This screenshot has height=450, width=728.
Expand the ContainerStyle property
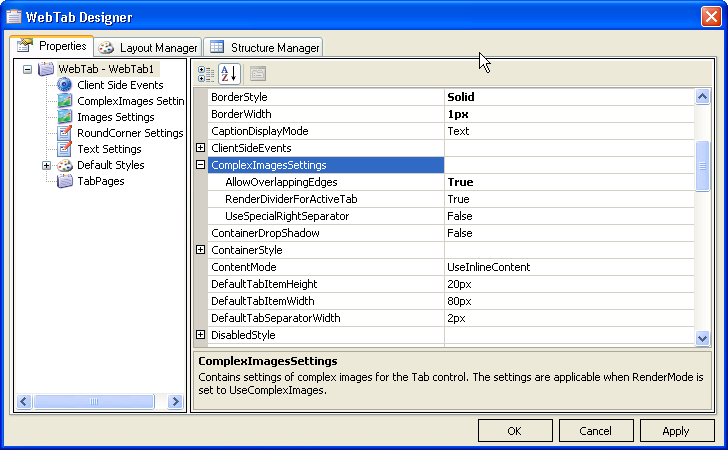(201, 250)
